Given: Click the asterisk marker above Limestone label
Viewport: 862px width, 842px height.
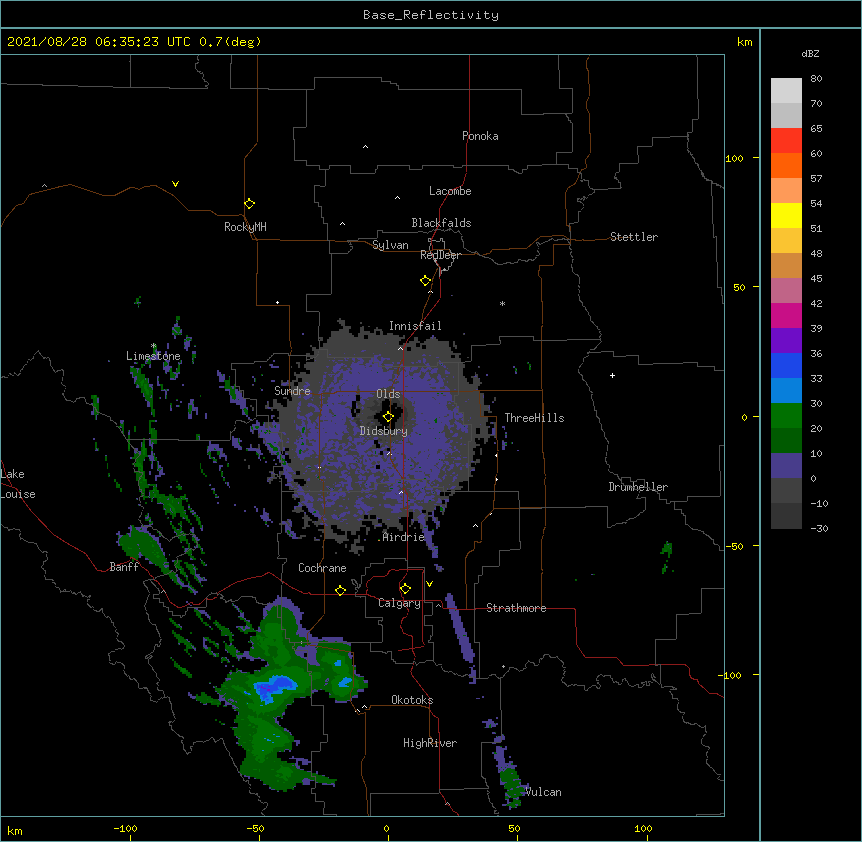Looking at the screenshot, I should [x=154, y=346].
